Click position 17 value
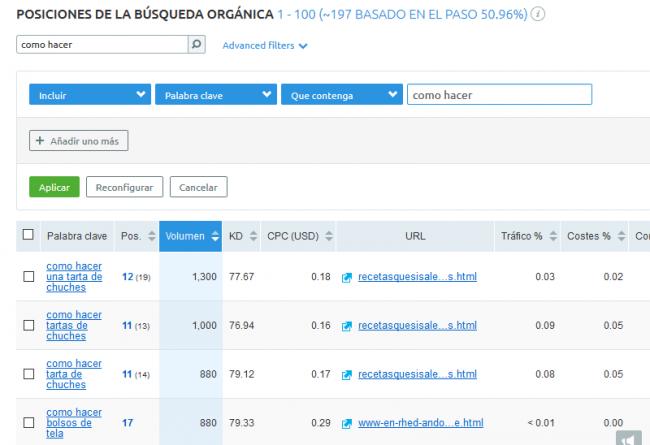650x445 pixels. pos(128,423)
